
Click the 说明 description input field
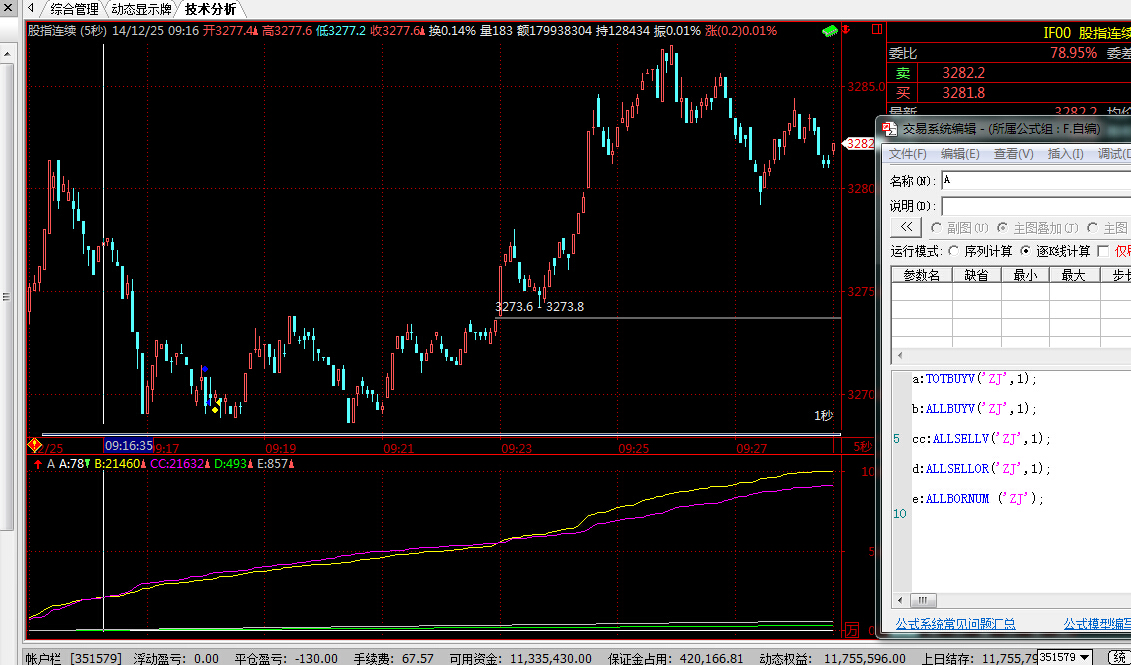(x=1036, y=206)
